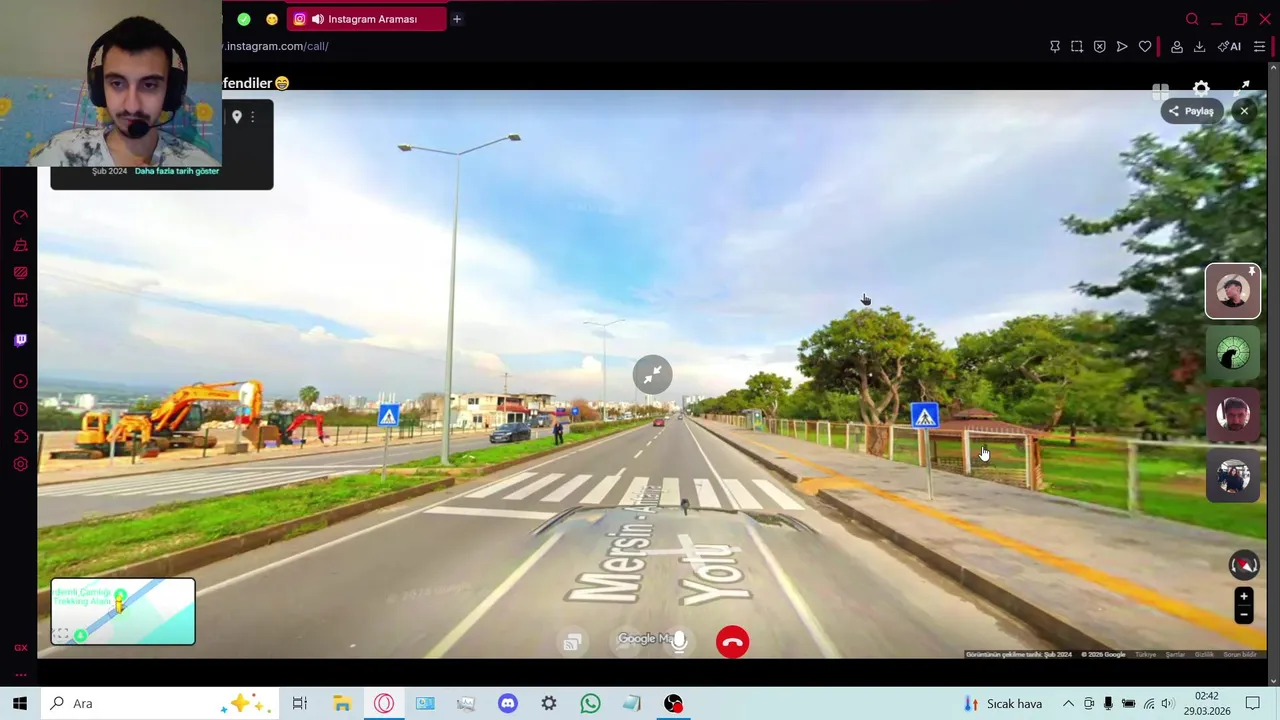Switch to grid layout in the call view
Image resolution: width=1280 pixels, height=720 pixels.
point(1160,90)
